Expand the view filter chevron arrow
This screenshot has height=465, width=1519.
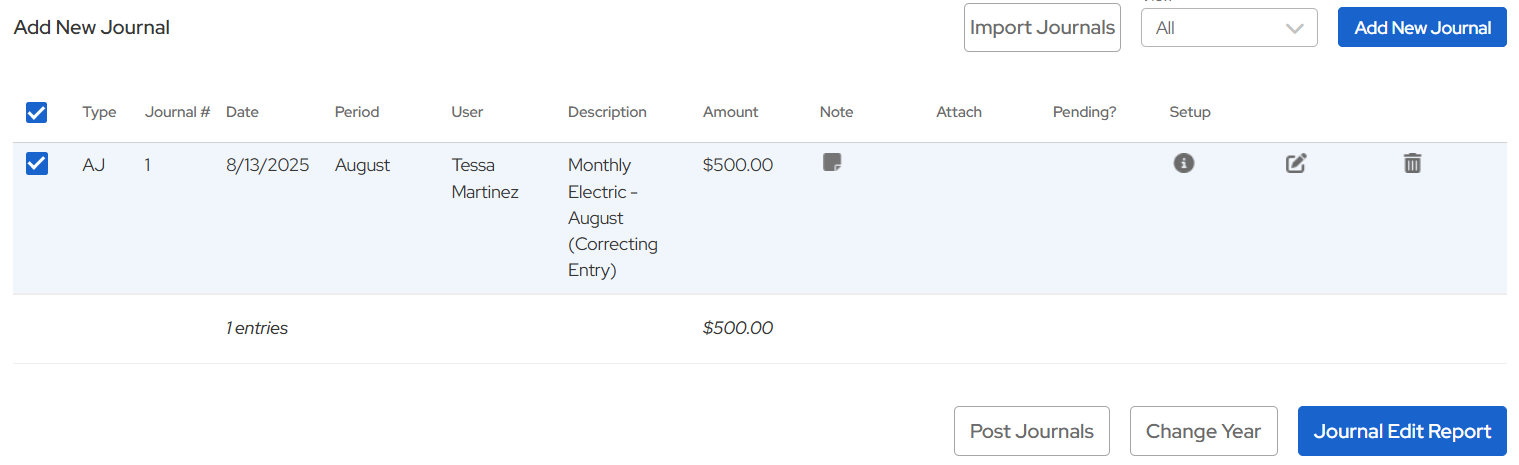tap(1295, 28)
